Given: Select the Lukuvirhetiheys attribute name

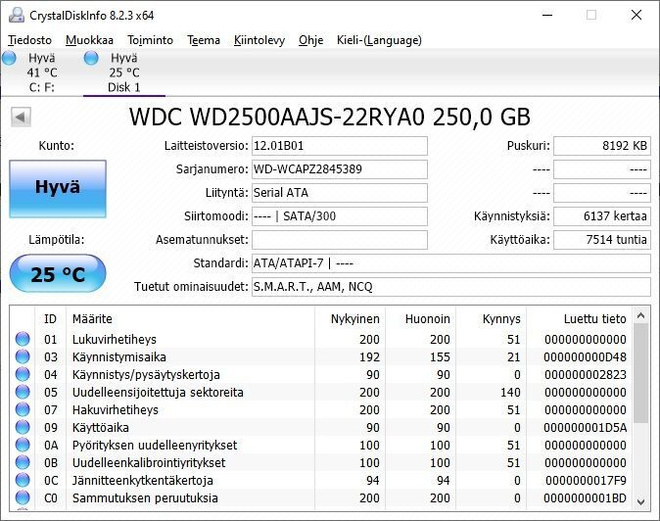Looking at the screenshot, I should [114, 339].
